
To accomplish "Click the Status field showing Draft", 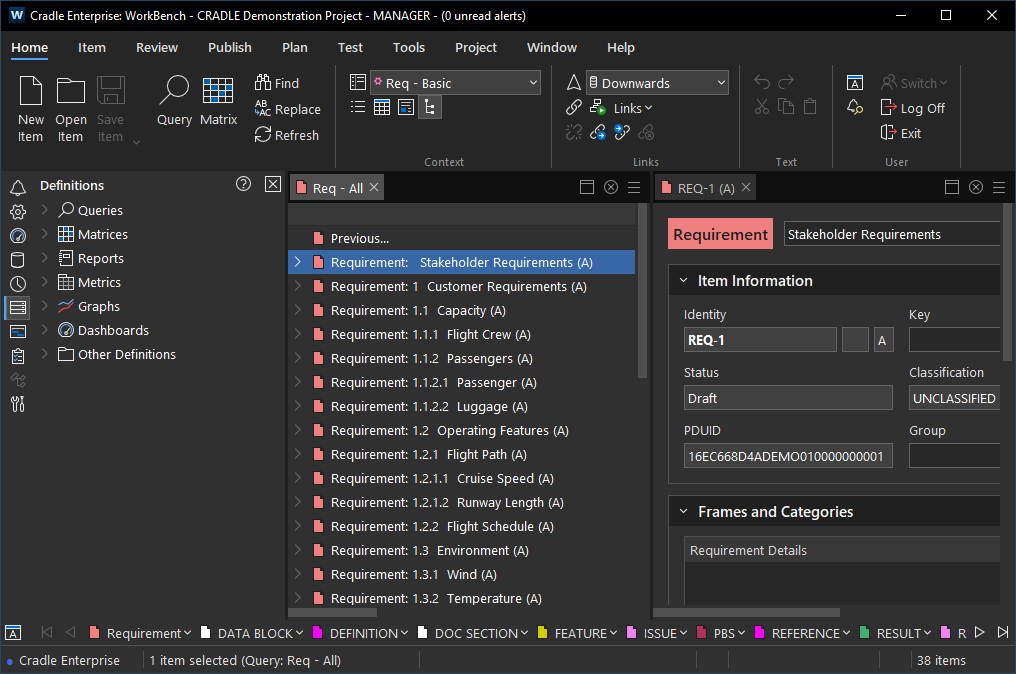I will point(788,398).
